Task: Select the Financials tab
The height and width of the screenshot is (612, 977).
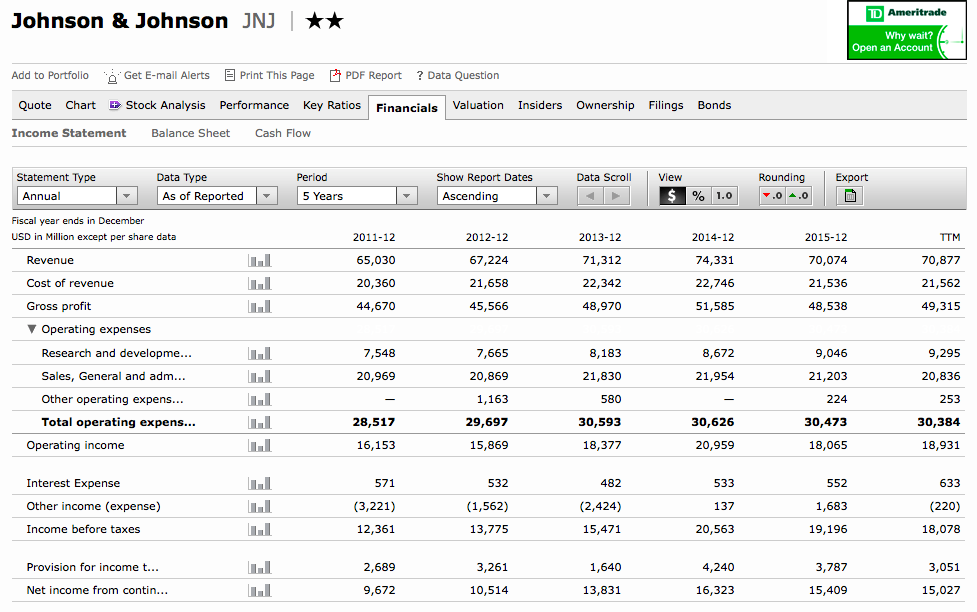Action: (407, 108)
